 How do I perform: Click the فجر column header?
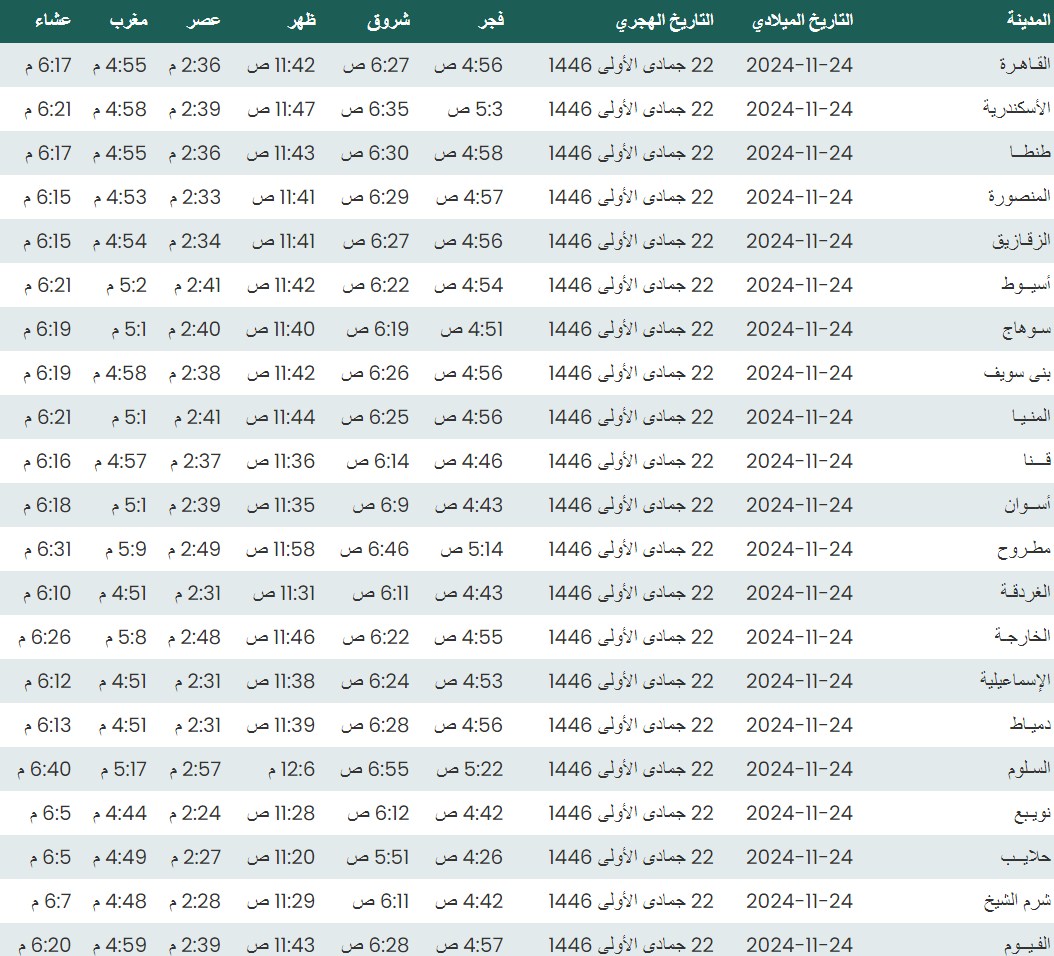click(486, 21)
